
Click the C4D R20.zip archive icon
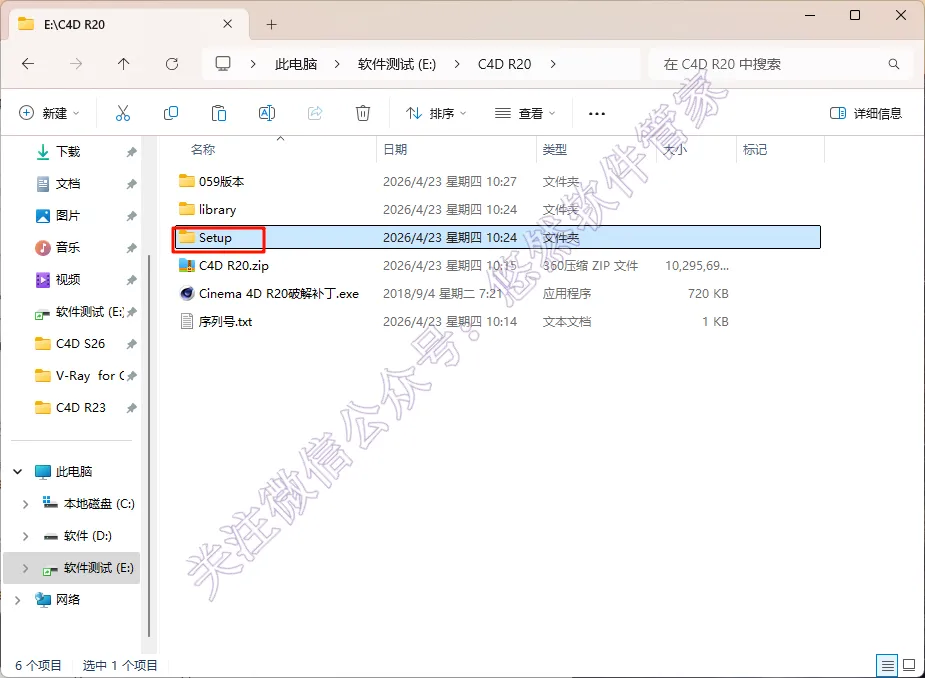(186, 266)
